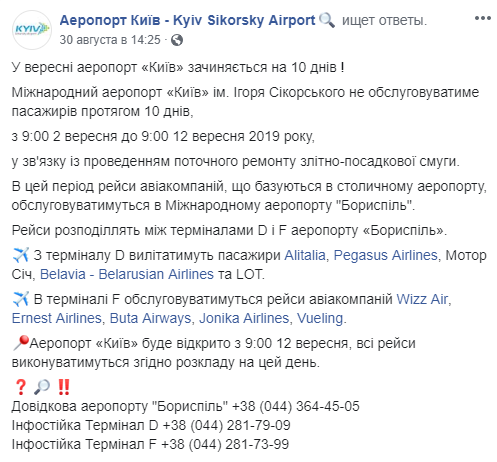The width and height of the screenshot is (497, 462).
Task: Click the red pushpin emoji
Action: (20, 343)
